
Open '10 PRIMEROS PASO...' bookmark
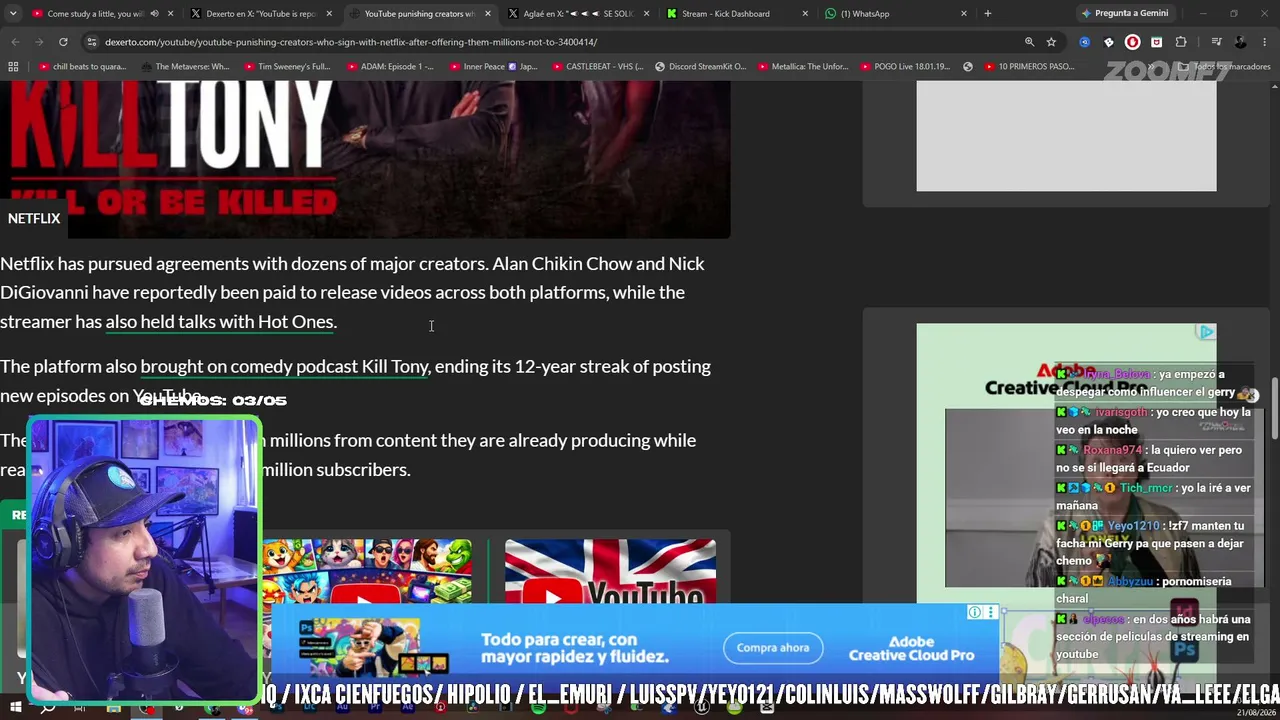(x=1028, y=67)
